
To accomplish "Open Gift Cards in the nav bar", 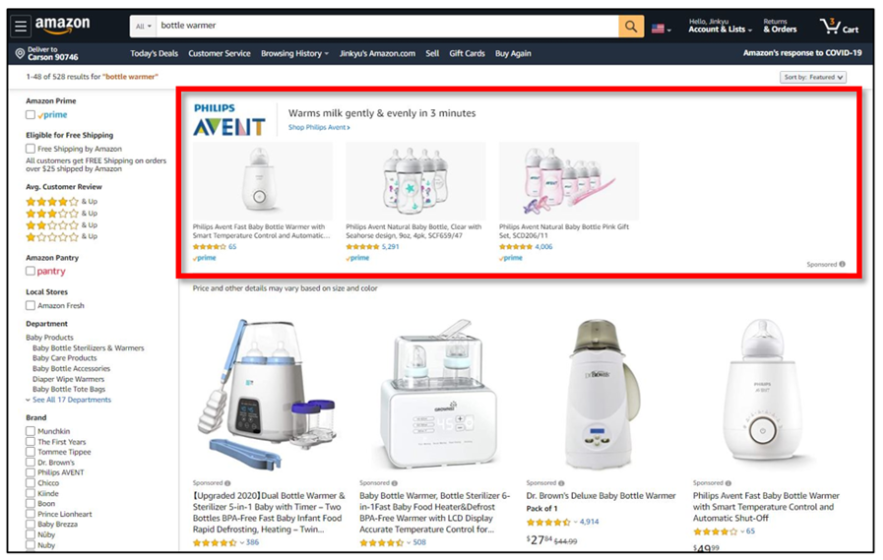I will 467,54.
